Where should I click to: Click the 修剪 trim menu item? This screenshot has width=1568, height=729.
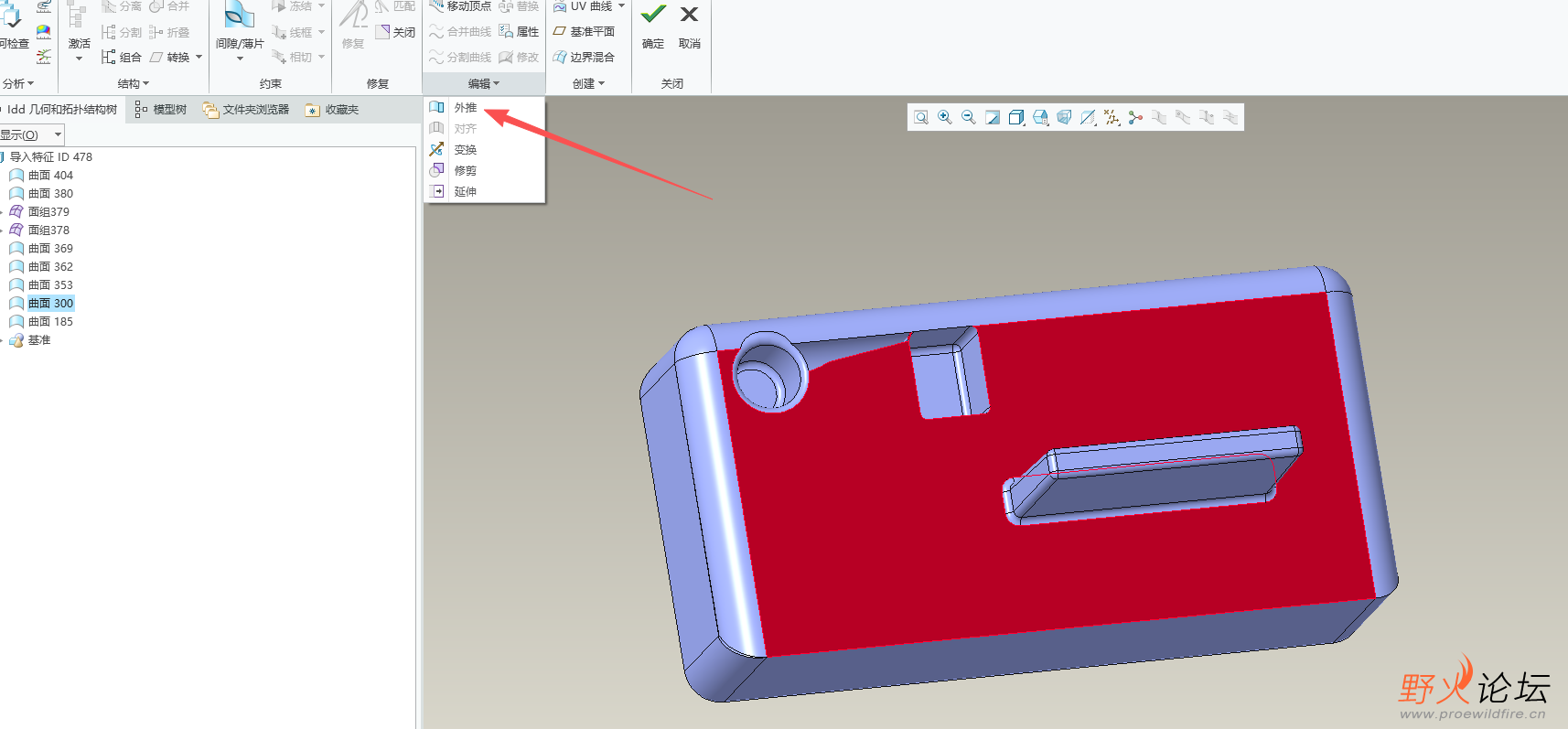pyautogui.click(x=485, y=170)
